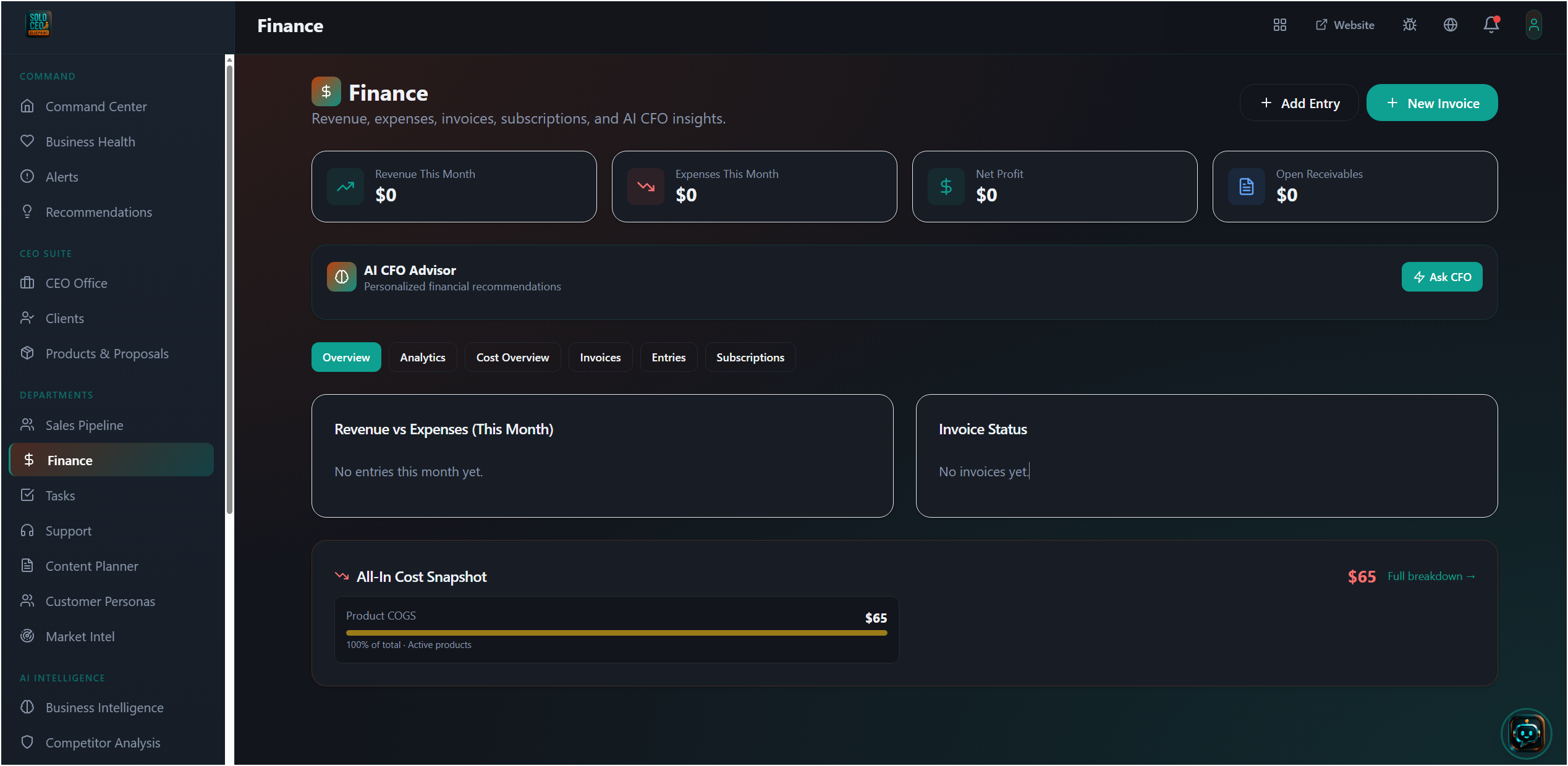Click the Alerts icon in sidebar

coord(27,177)
